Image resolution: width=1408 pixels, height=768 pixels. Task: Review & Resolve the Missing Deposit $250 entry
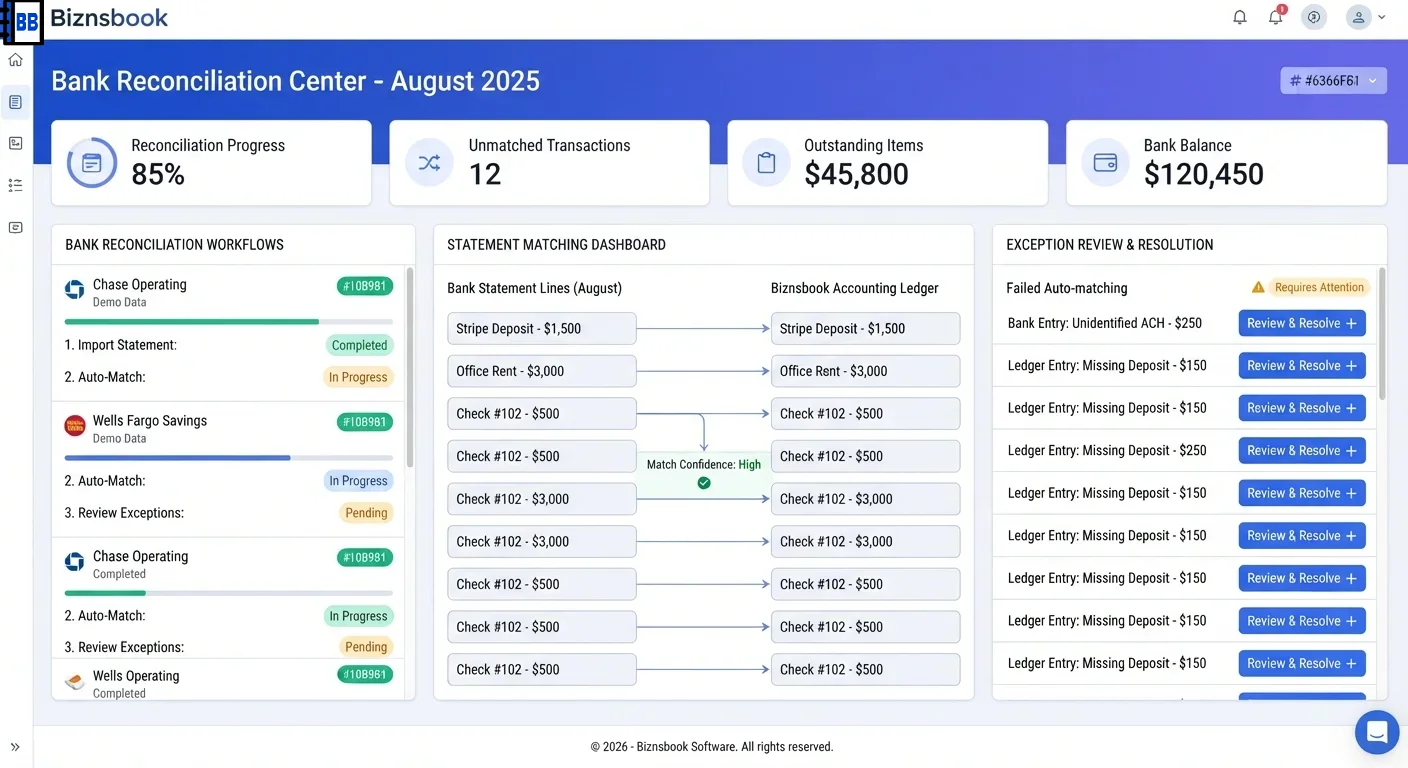tap(1302, 451)
